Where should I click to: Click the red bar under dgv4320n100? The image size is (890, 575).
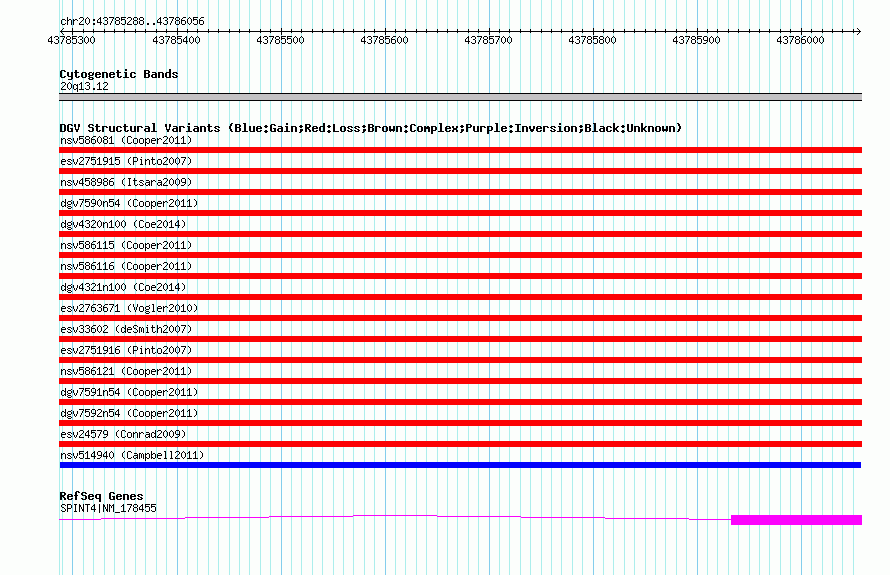pos(460,234)
